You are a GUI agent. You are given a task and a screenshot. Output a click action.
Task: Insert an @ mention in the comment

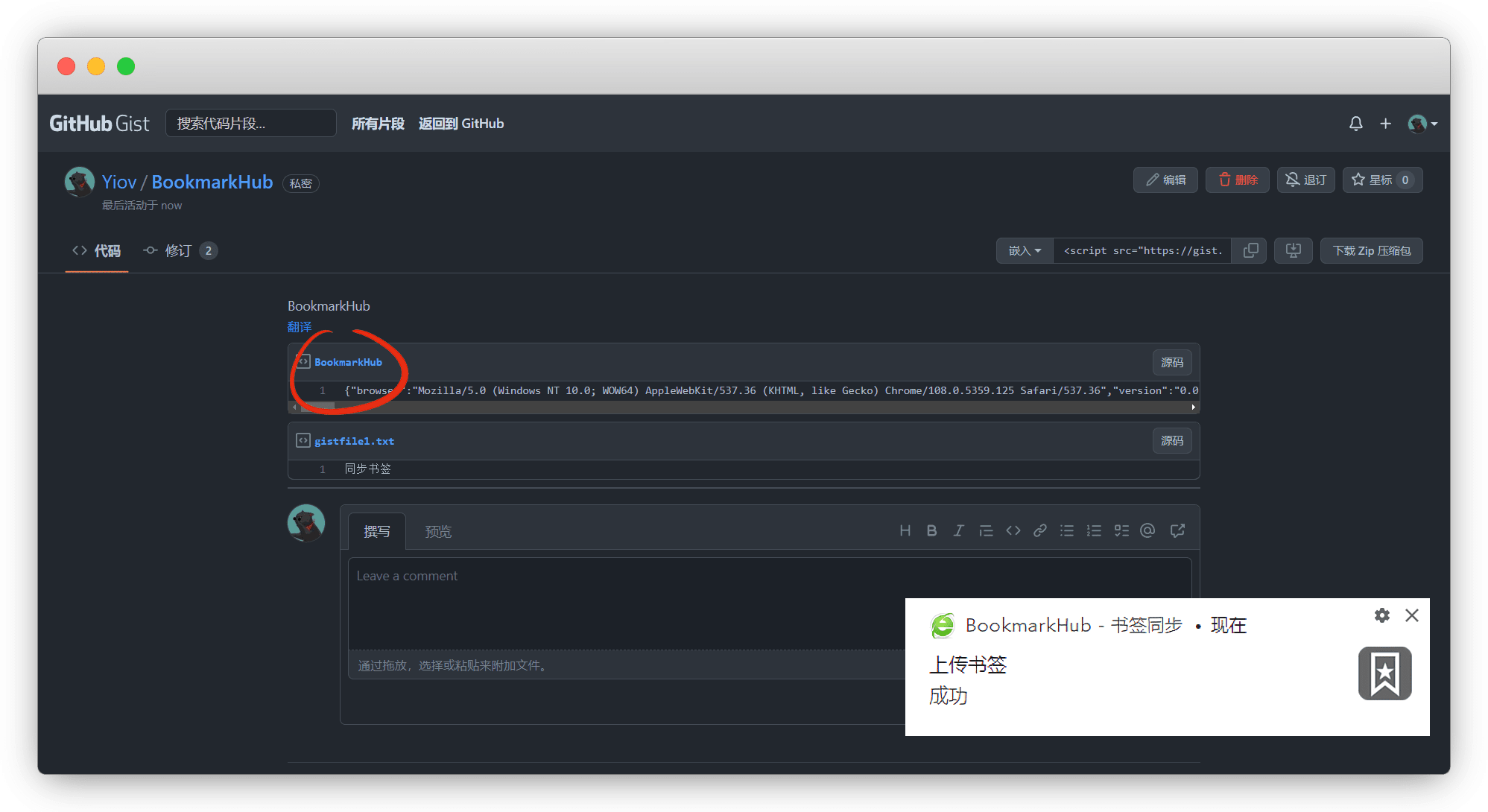(x=1147, y=531)
